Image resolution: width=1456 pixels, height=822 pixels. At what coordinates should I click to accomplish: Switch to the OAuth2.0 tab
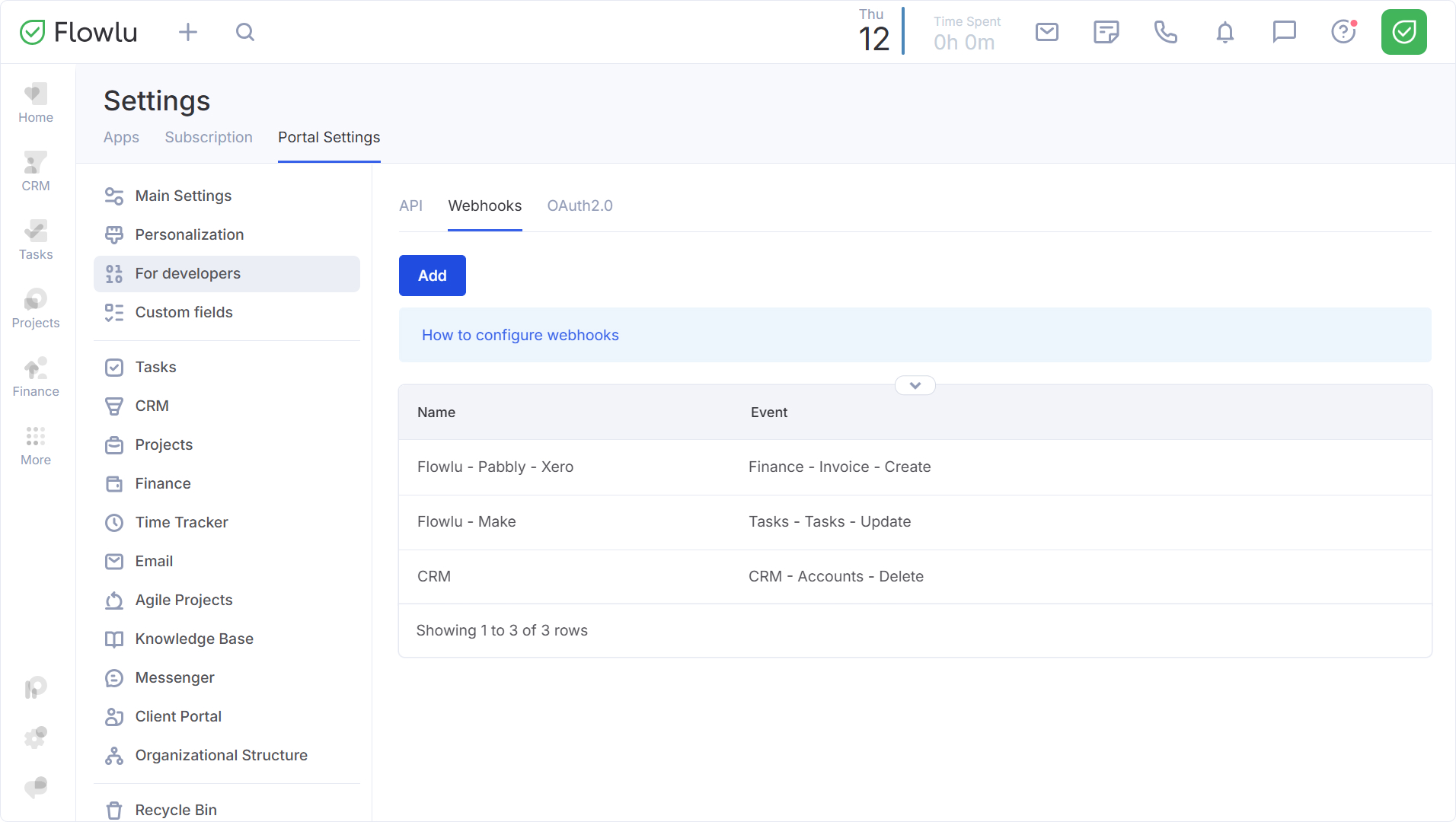[580, 205]
